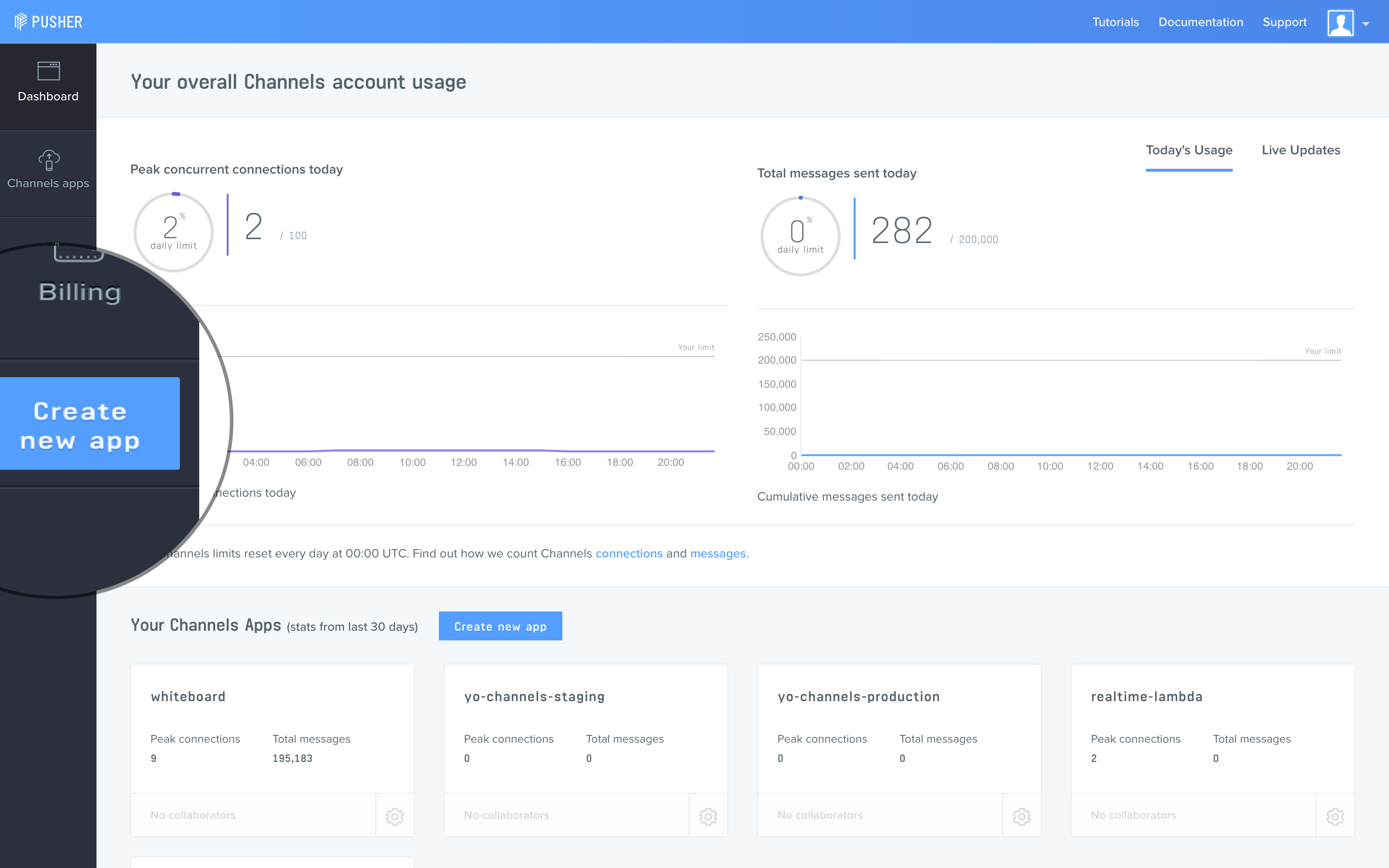Viewport: 1389px width, 868px height.
Task: Open the messages help link
Action: tap(718, 553)
